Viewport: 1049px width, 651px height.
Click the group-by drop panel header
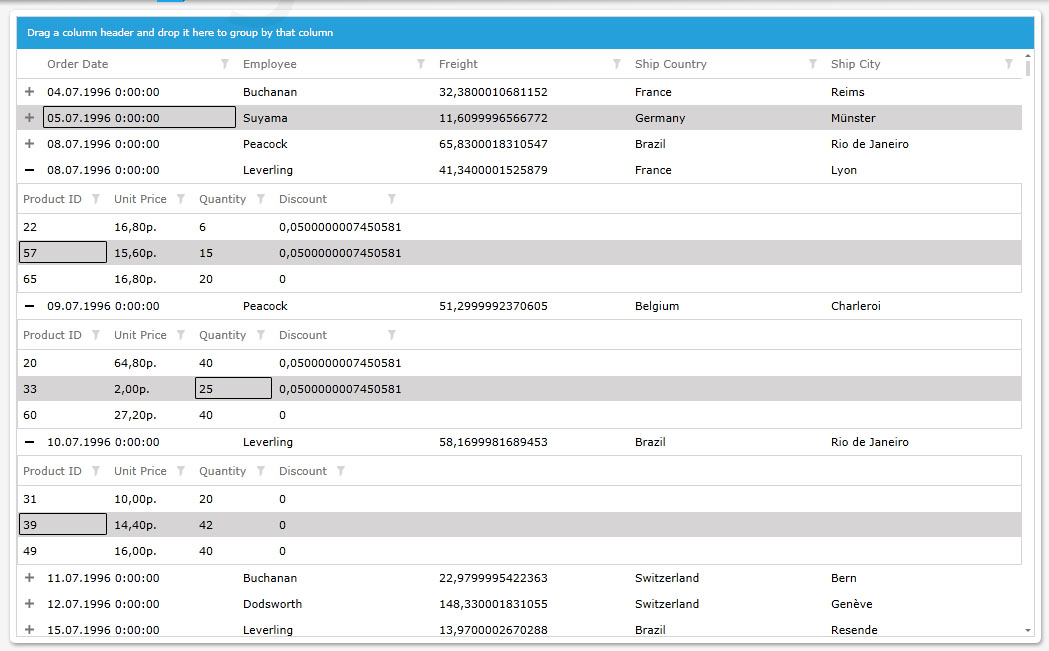coord(525,33)
